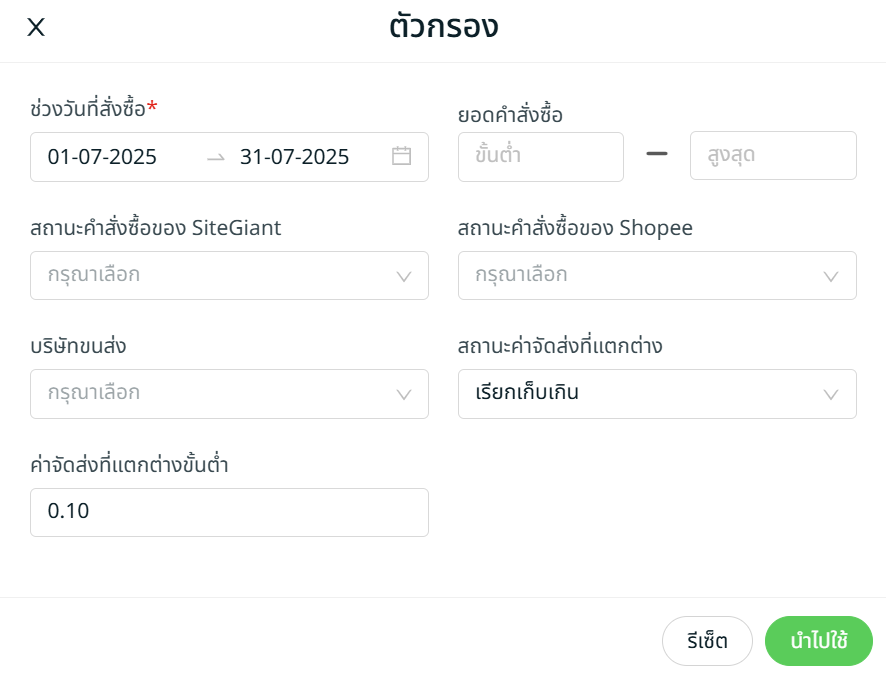The image size is (886, 690).
Task: Select the end date 31-07-2025
Action: pyautogui.click(x=295, y=157)
